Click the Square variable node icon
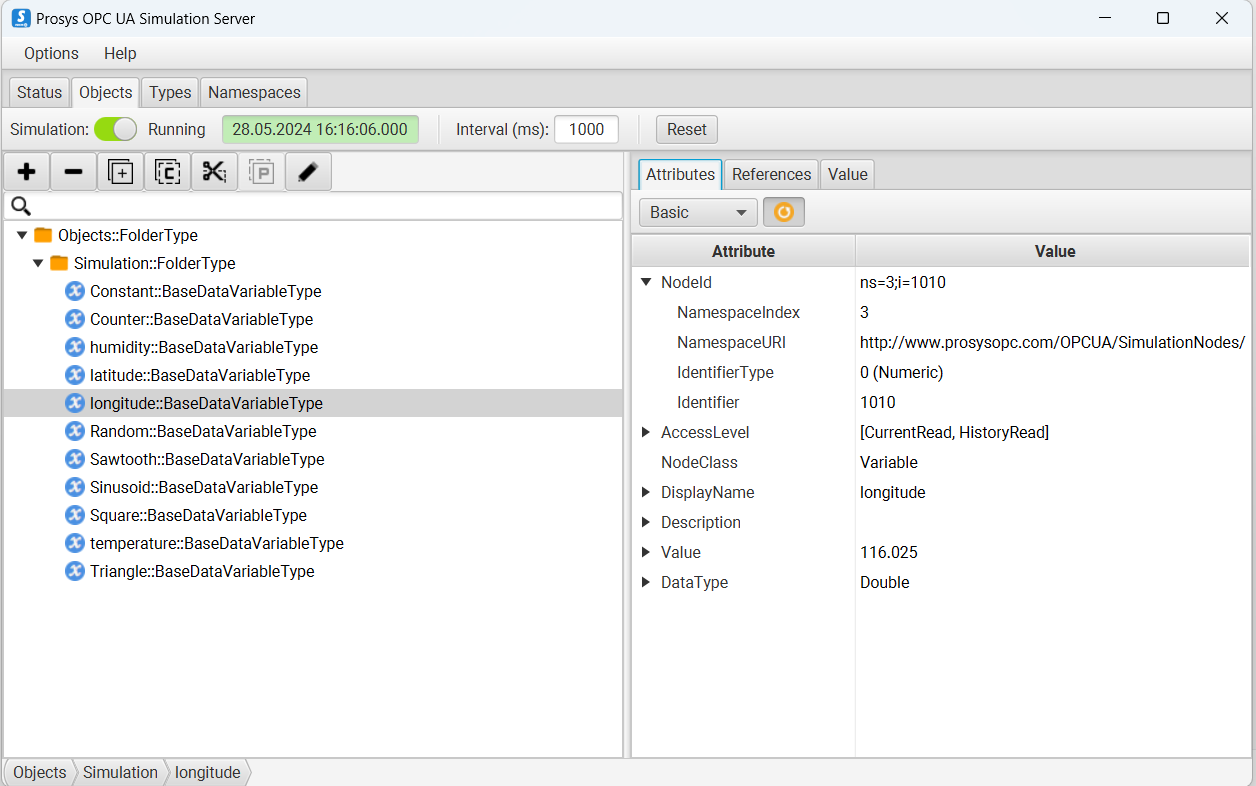 75,515
